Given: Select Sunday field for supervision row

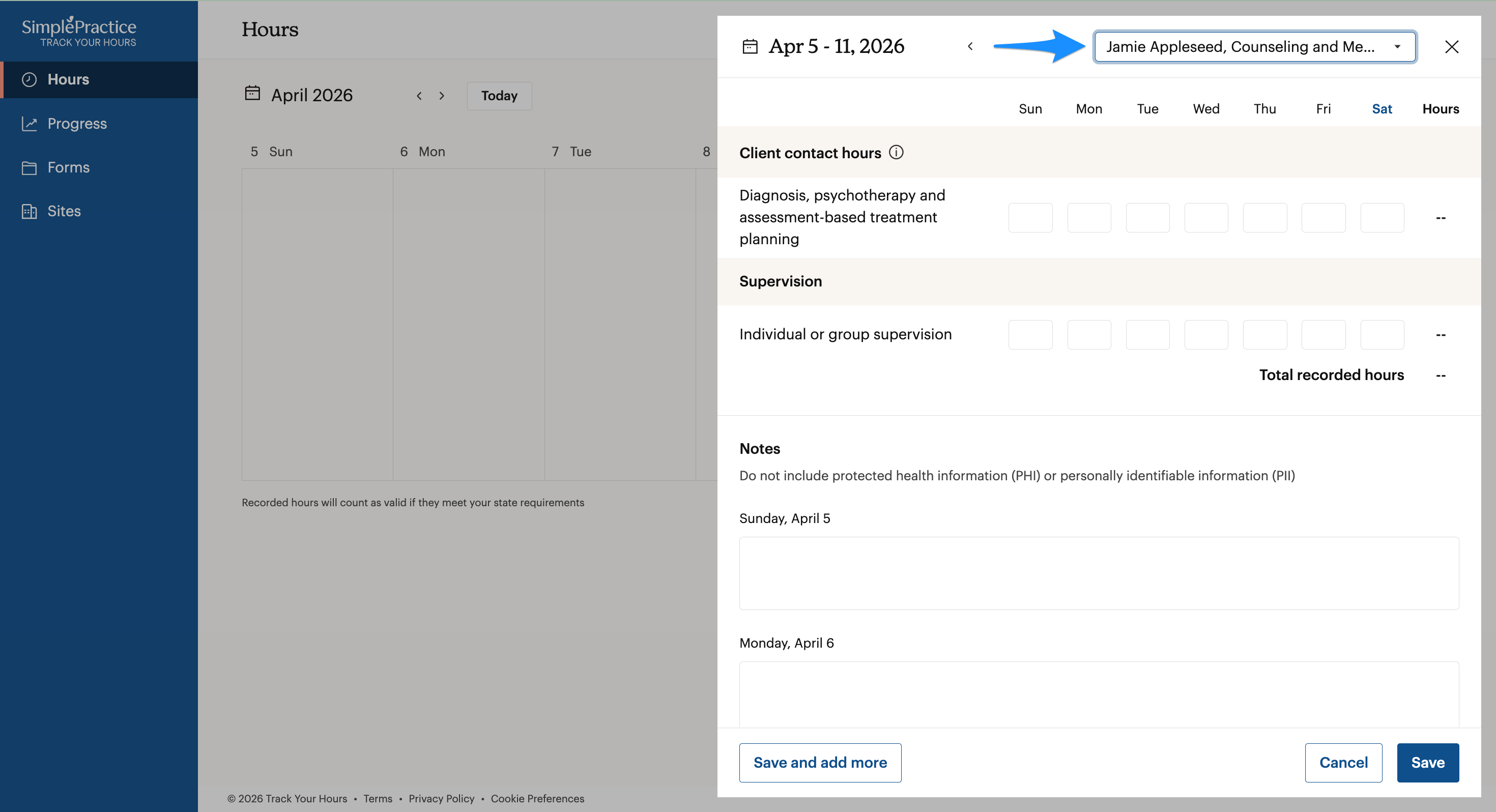Looking at the screenshot, I should point(1030,335).
